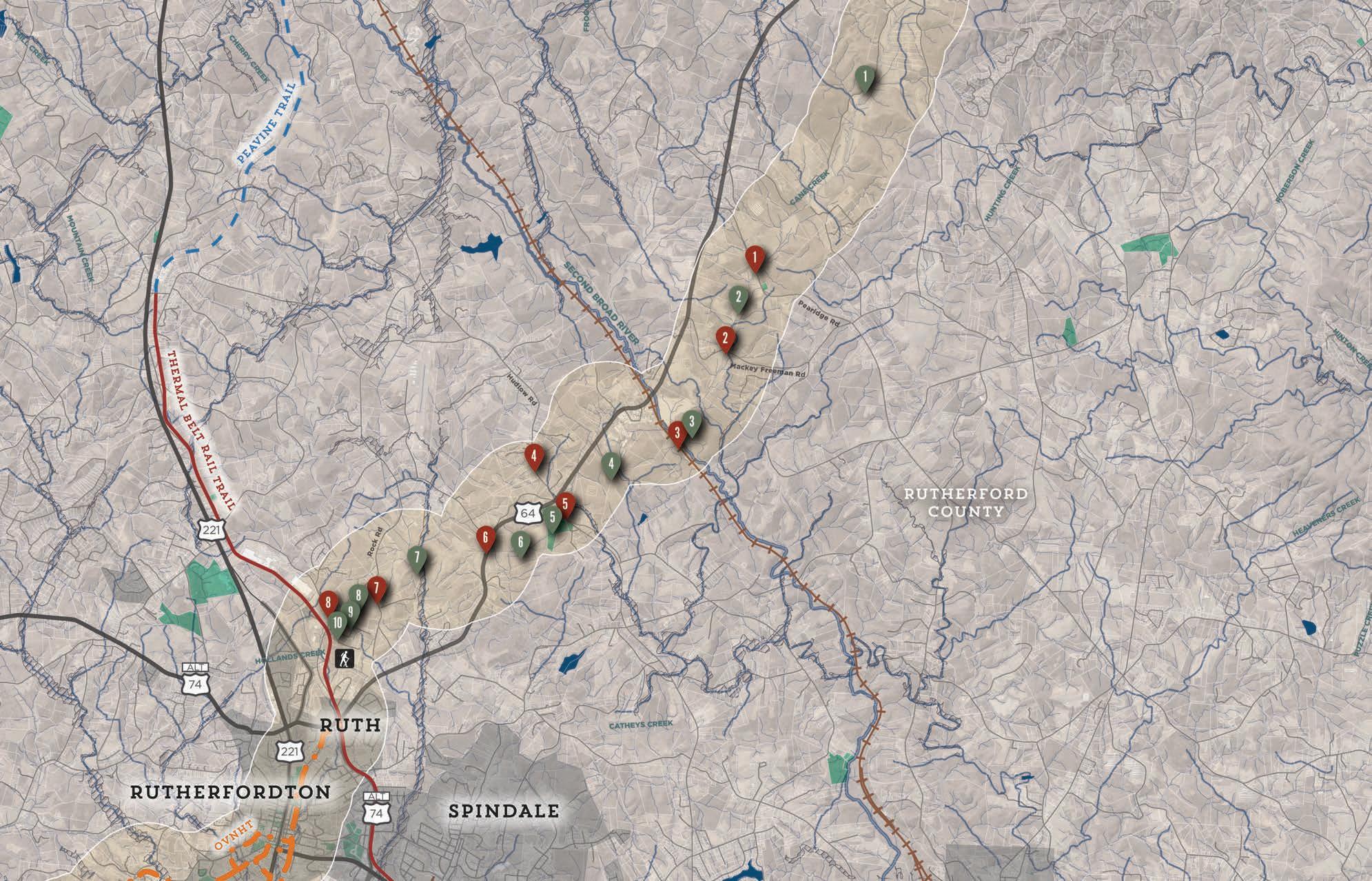Click green marker number 6
Screen dimensions: 1372x881
point(521,542)
